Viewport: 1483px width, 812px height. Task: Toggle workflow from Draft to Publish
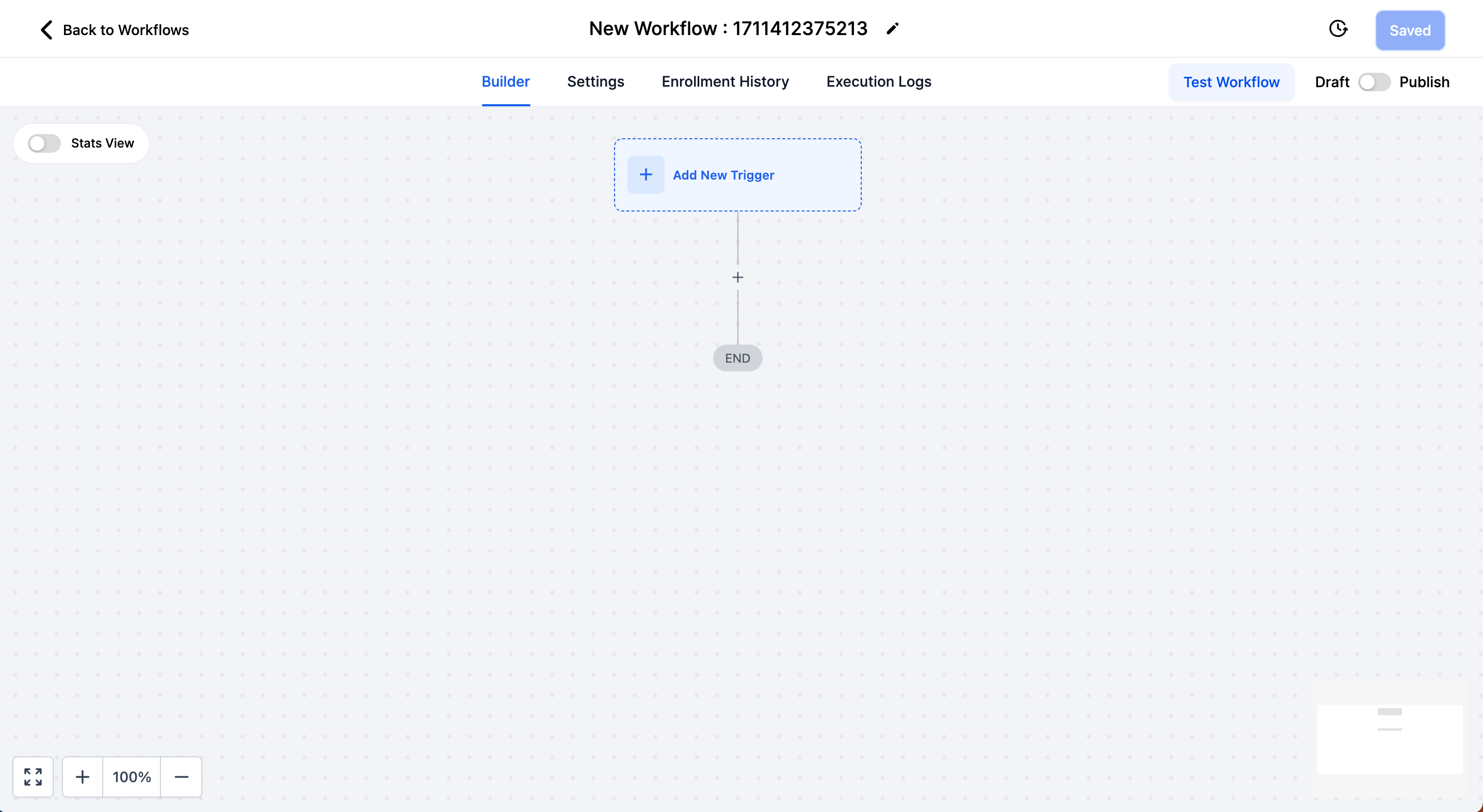pyautogui.click(x=1374, y=83)
